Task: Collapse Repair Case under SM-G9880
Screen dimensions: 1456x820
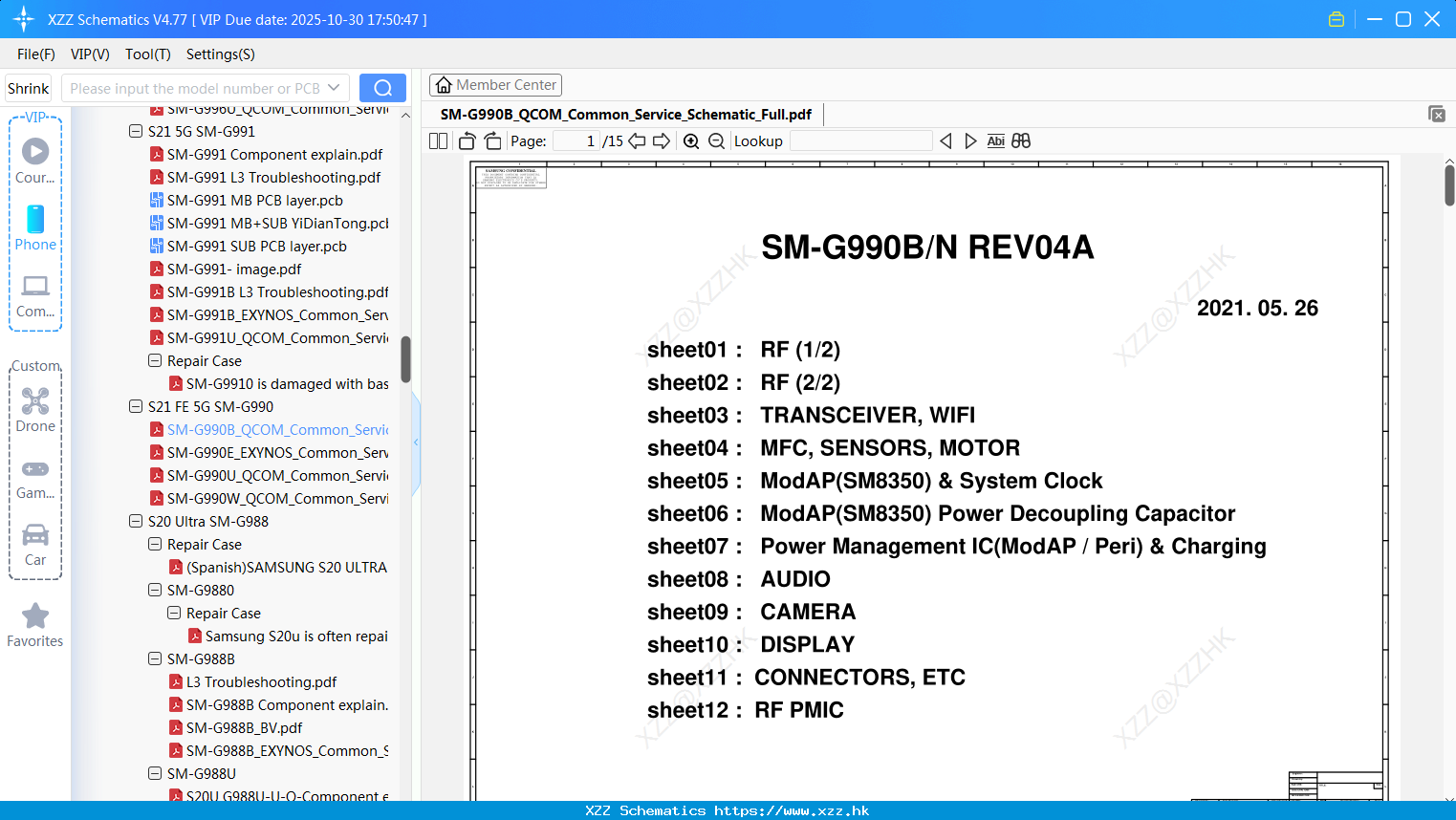Action: pos(174,614)
